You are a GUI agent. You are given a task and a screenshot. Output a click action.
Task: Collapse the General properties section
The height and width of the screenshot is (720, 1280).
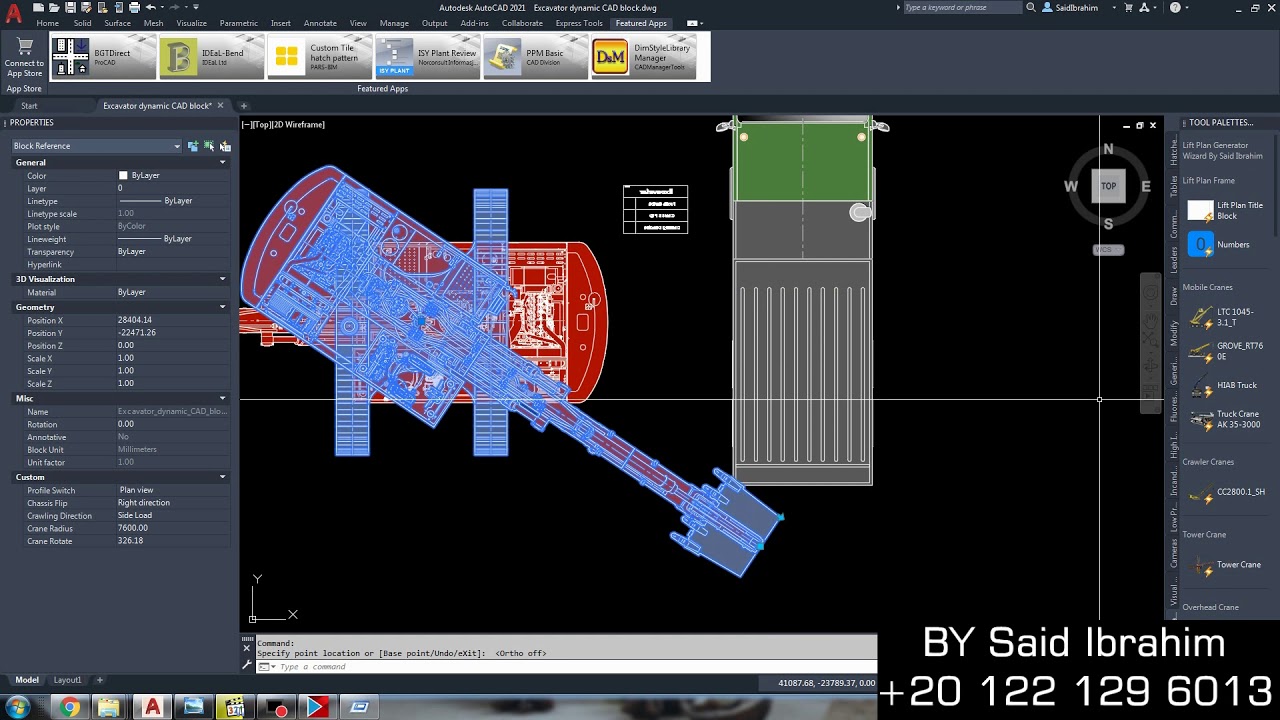pyautogui.click(x=222, y=162)
